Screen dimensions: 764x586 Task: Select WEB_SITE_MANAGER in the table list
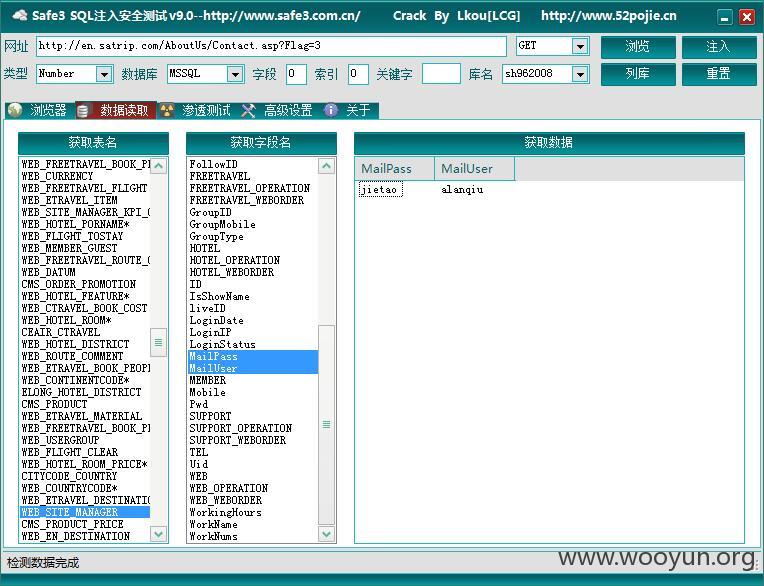[x=85, y=512]
